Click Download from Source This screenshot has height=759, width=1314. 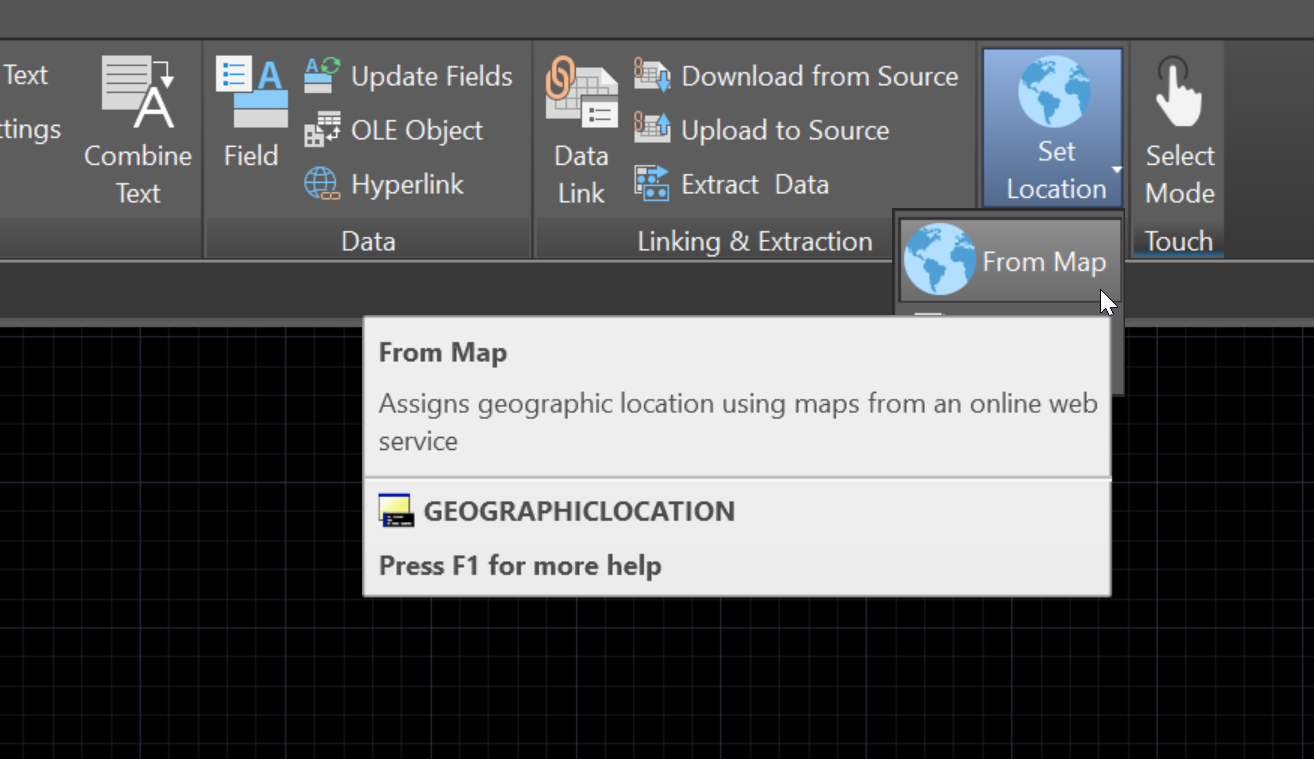(x=796, y=76)
